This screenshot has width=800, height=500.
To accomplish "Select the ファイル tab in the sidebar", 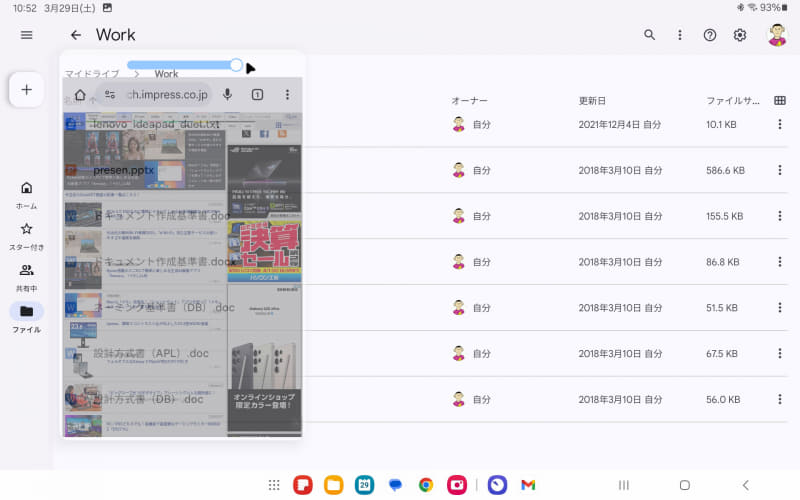I will tap(27, 318).
